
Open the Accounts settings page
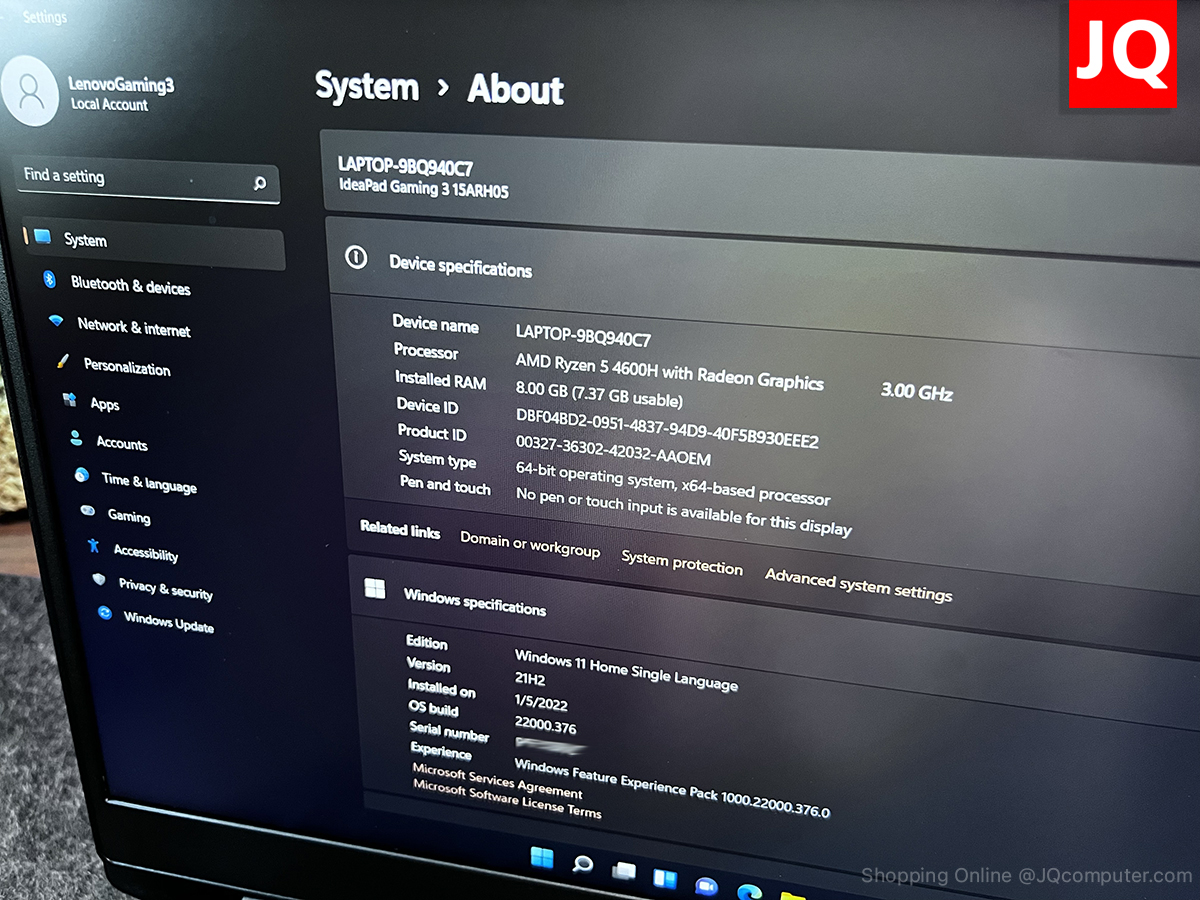(x=122, y=443)
